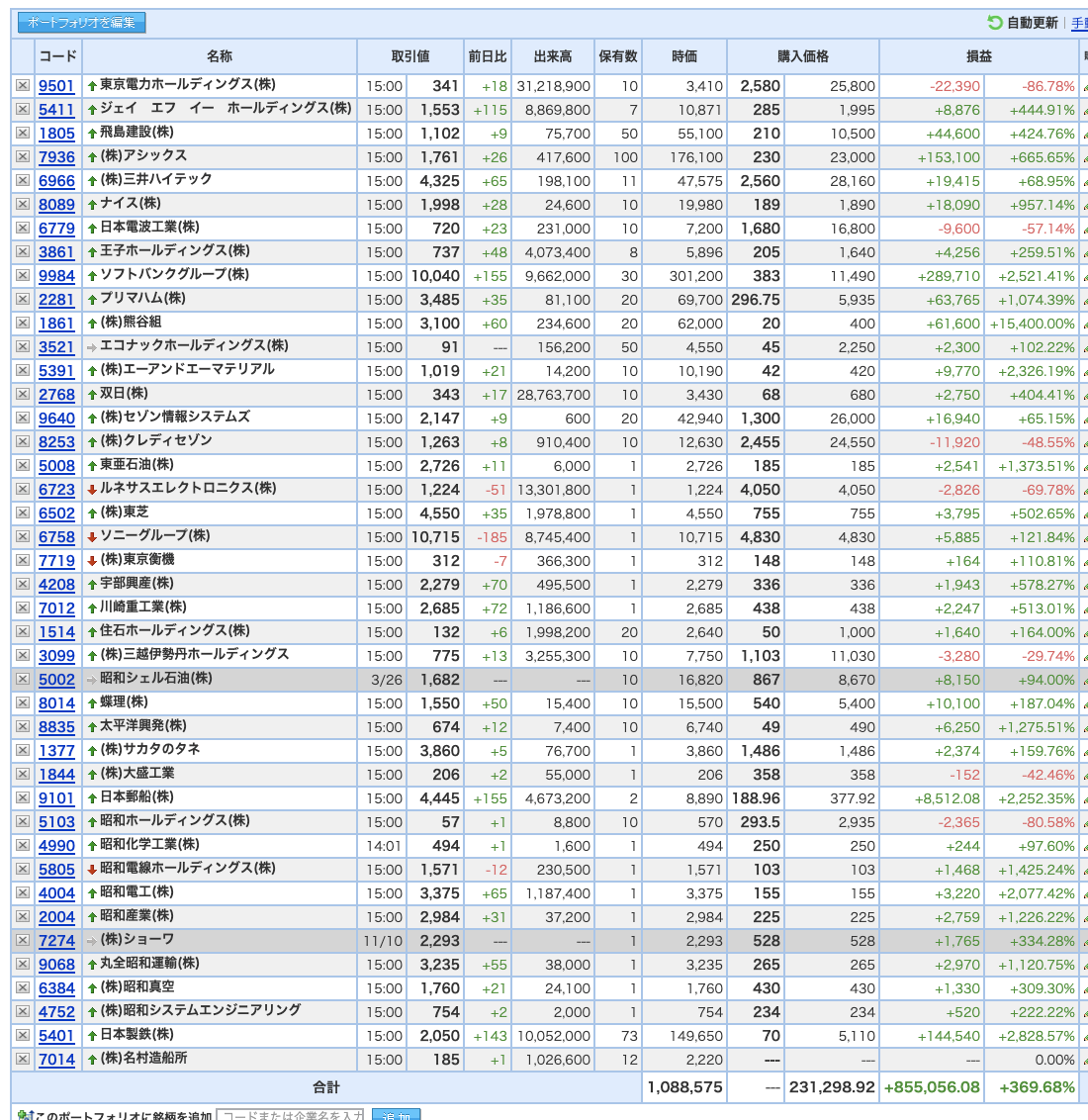Open stock code link 6758
Viewport: 1088px width, 1120px height.
pos(56,536)
